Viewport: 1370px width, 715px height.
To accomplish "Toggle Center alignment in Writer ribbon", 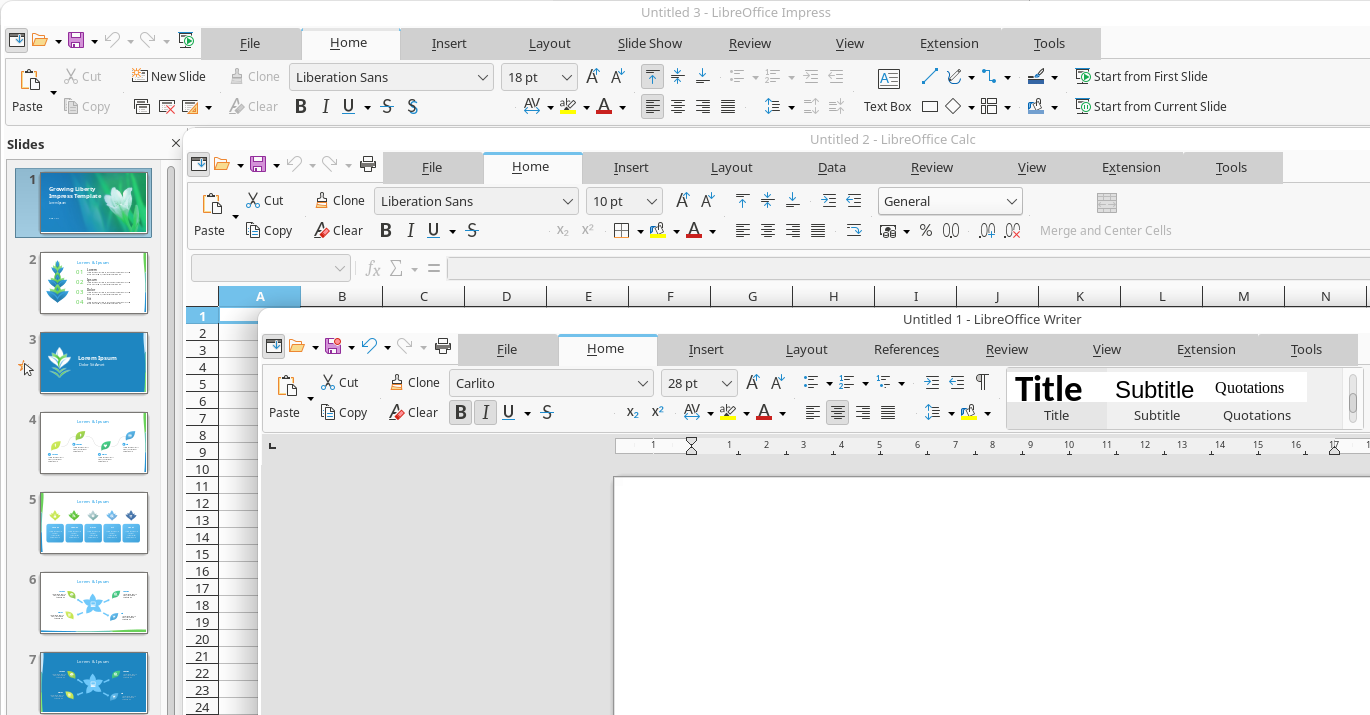I will tap(838, 412).
